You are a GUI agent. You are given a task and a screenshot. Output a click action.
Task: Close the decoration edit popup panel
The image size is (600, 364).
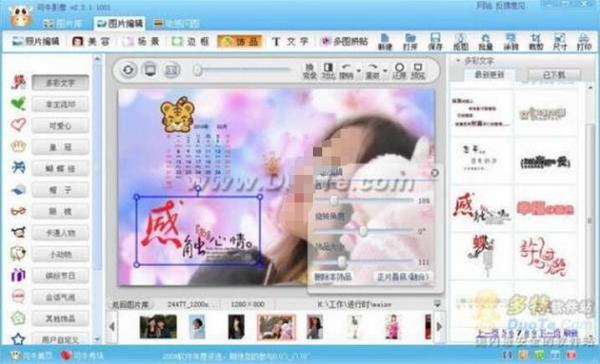pos(435,173)
